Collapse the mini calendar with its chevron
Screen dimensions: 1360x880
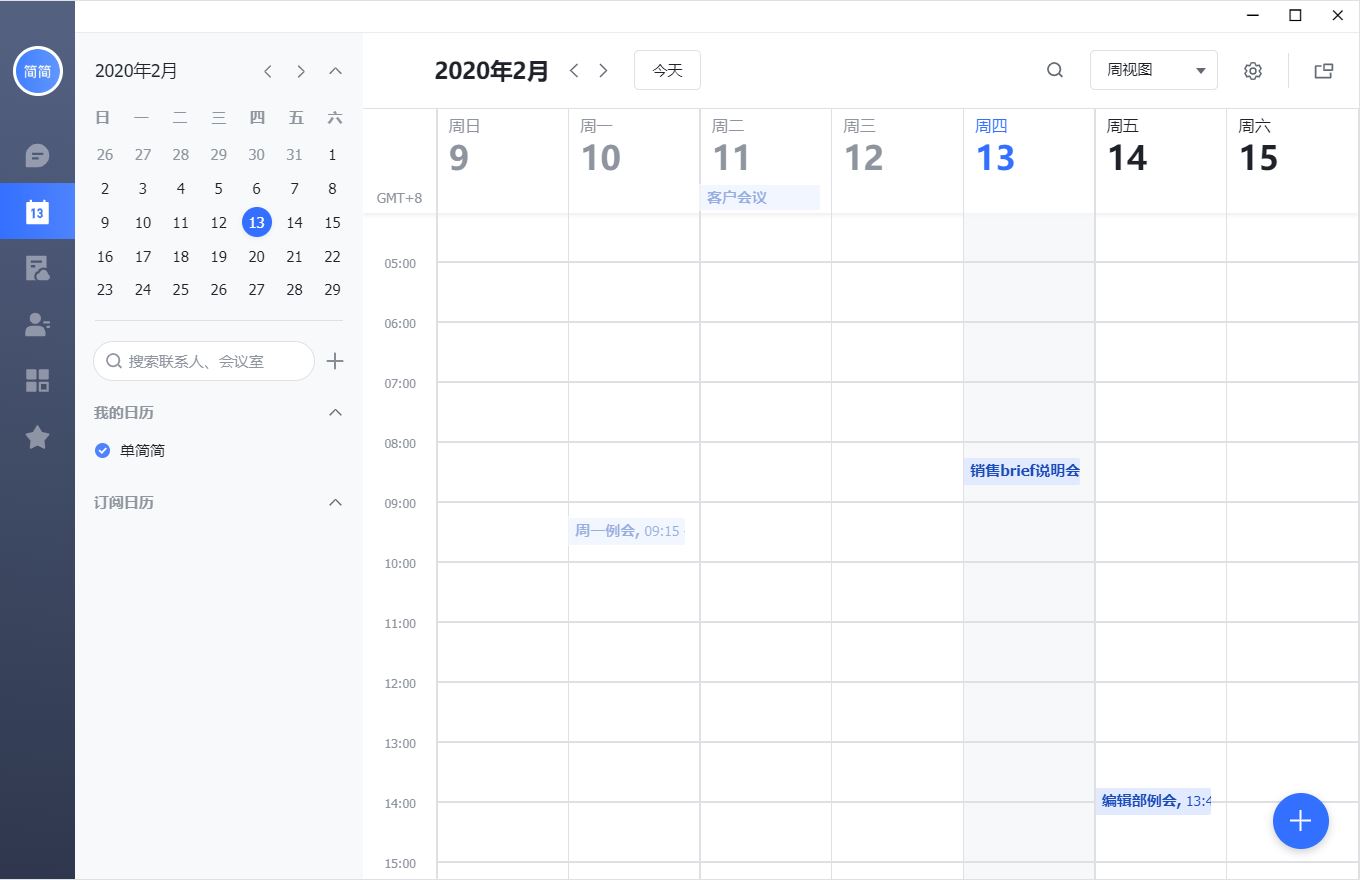coord(335,71)
